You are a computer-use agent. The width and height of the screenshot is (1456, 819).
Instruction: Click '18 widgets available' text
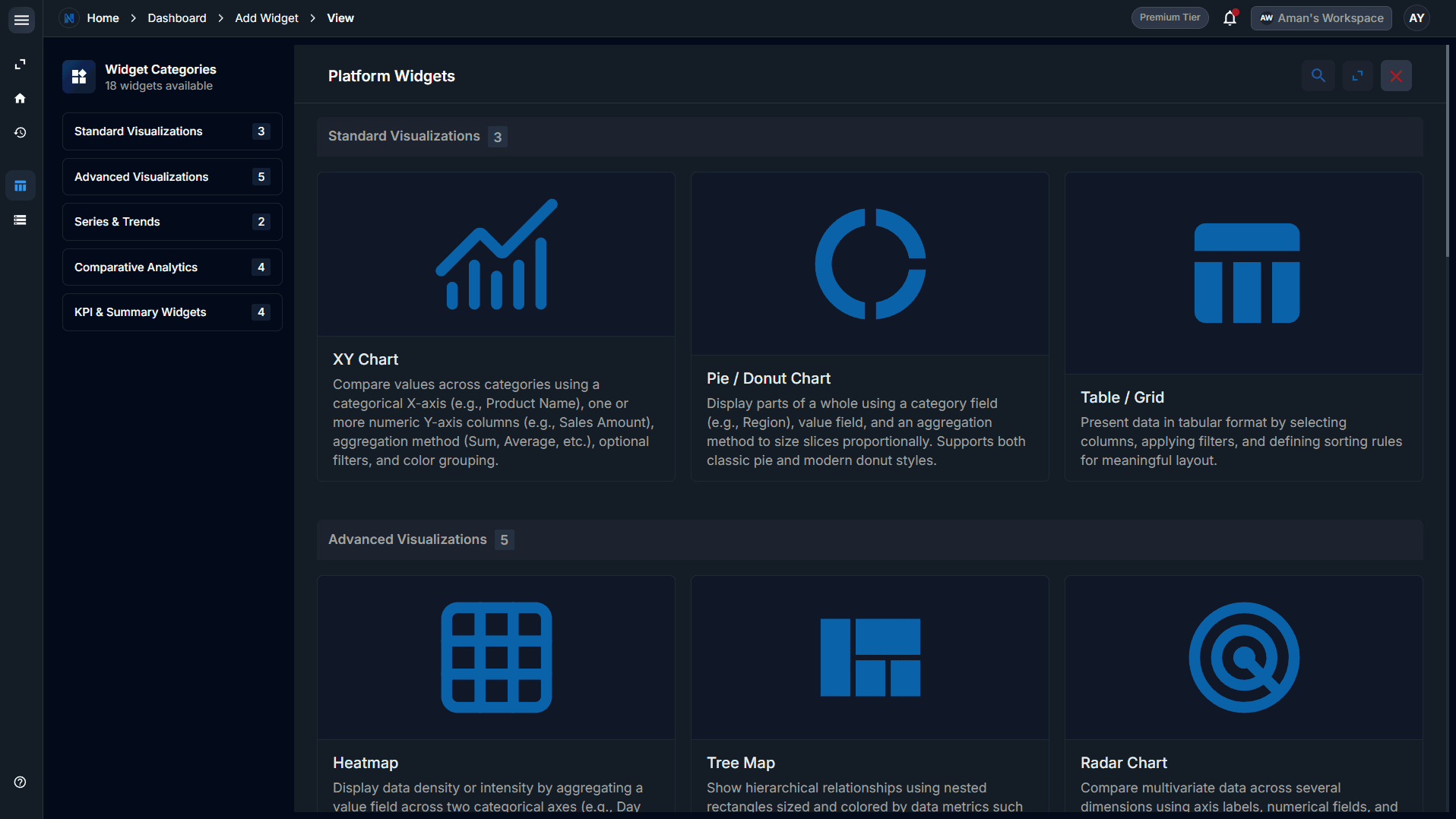[x=159, y=86]
